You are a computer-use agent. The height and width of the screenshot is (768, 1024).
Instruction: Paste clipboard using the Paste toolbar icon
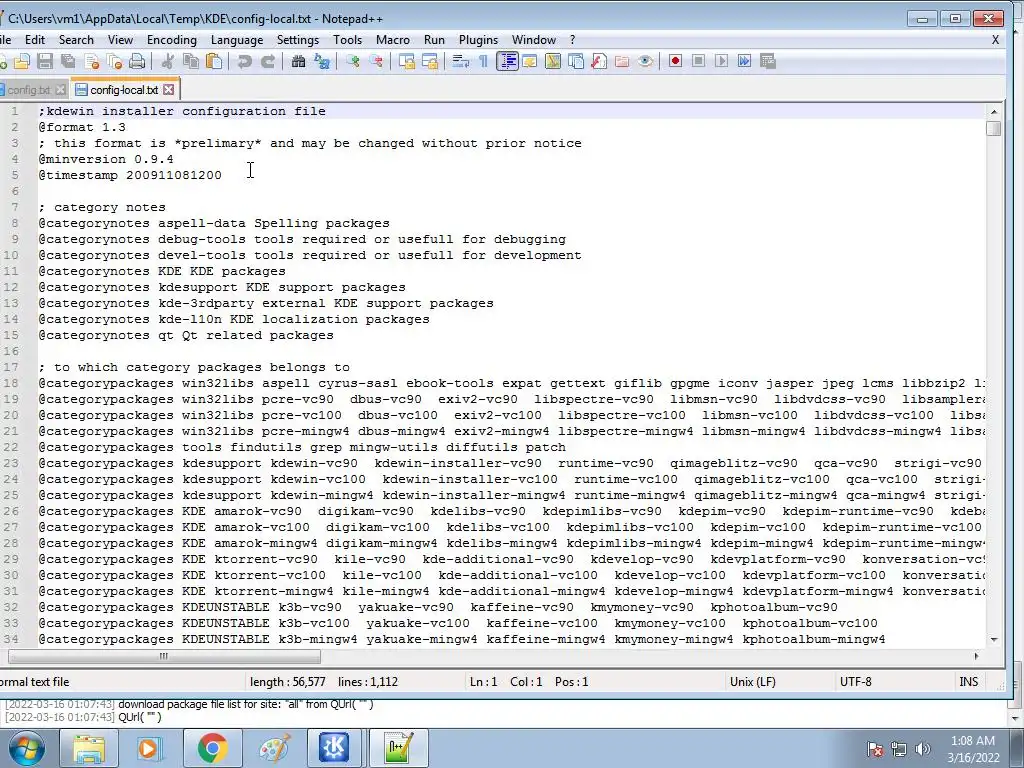(x=214, y=61)
